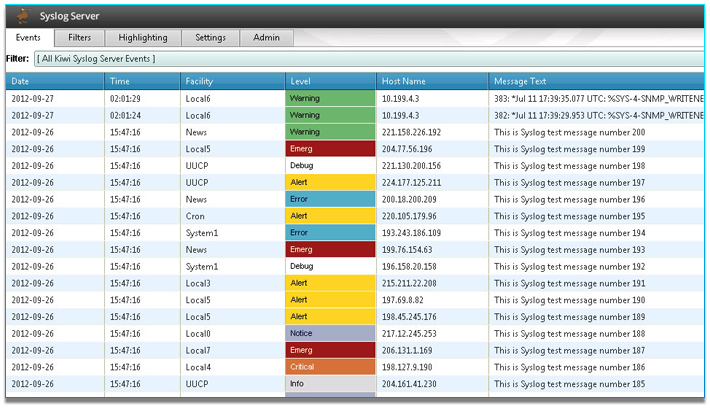Sort by the Date column header
710x410 pixels.
[x=55, y=81]
